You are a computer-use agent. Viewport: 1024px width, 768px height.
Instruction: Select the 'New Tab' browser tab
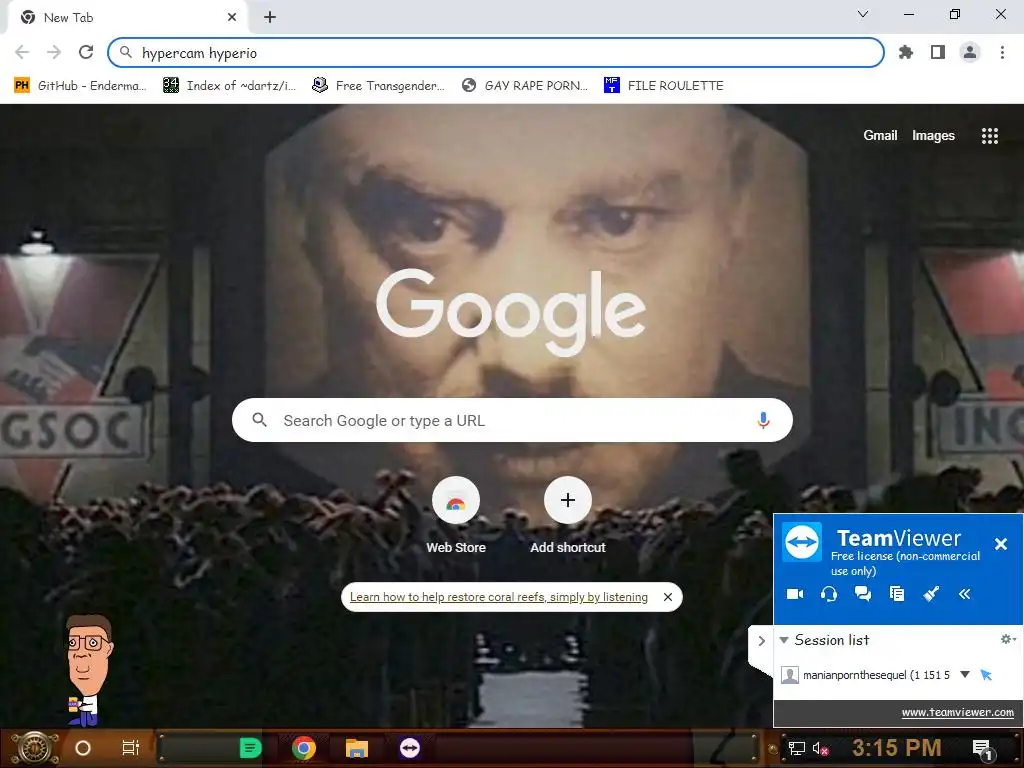coord(127,18)
